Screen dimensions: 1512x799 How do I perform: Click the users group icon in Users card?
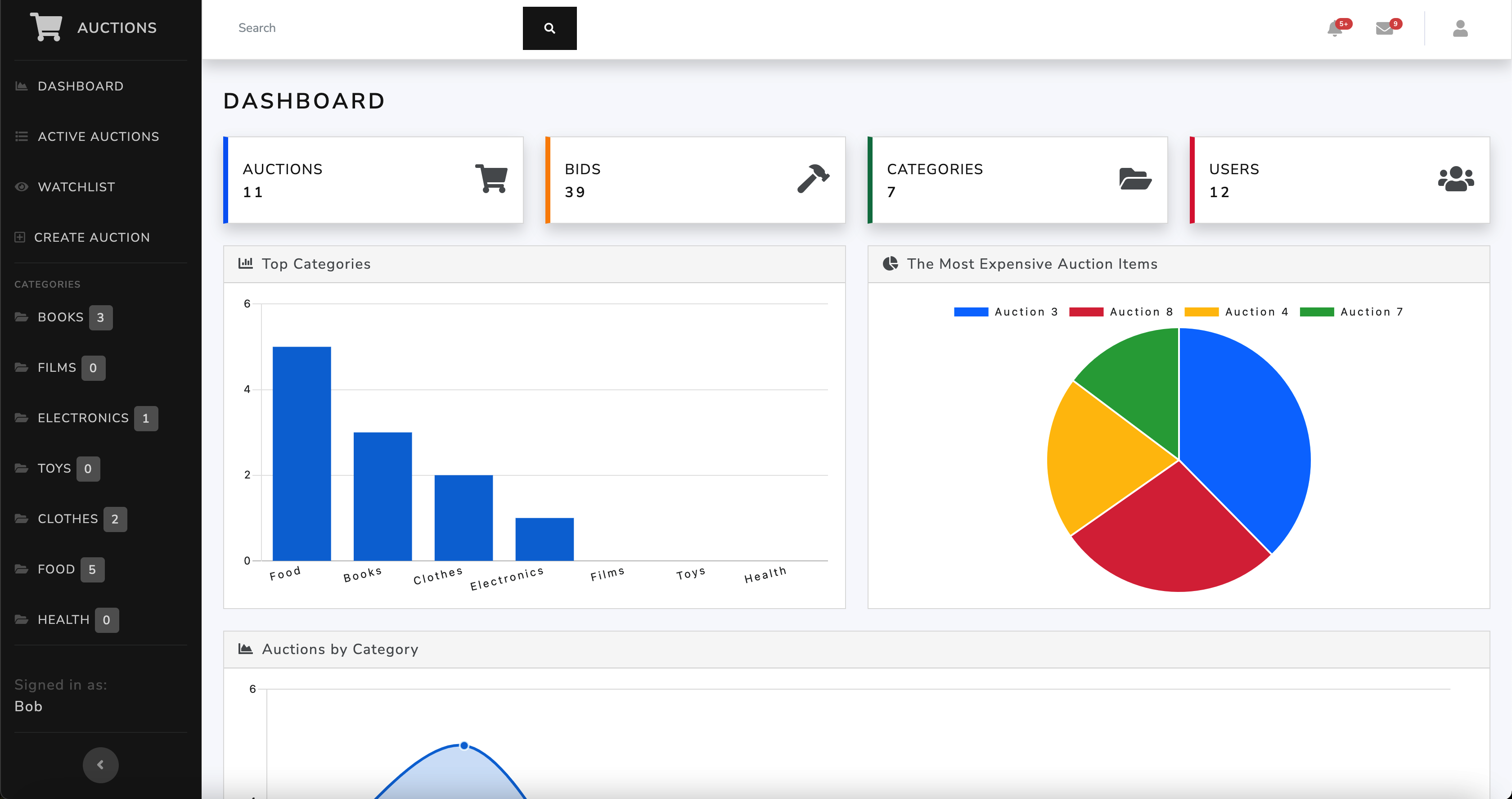[x=1456, y=179]
